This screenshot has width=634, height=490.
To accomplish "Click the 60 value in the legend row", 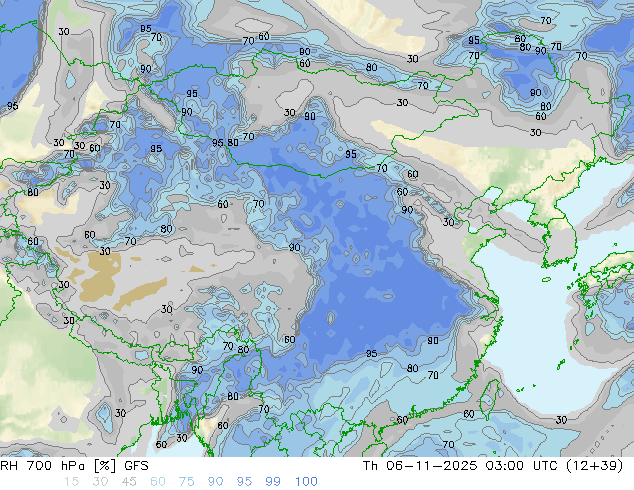I will (x=158, y=482).
